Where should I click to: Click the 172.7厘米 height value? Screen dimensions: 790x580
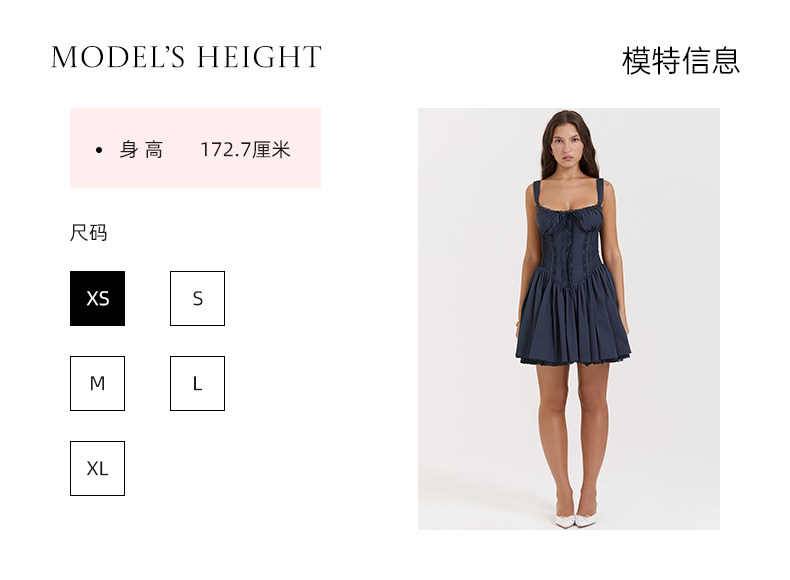245,150
